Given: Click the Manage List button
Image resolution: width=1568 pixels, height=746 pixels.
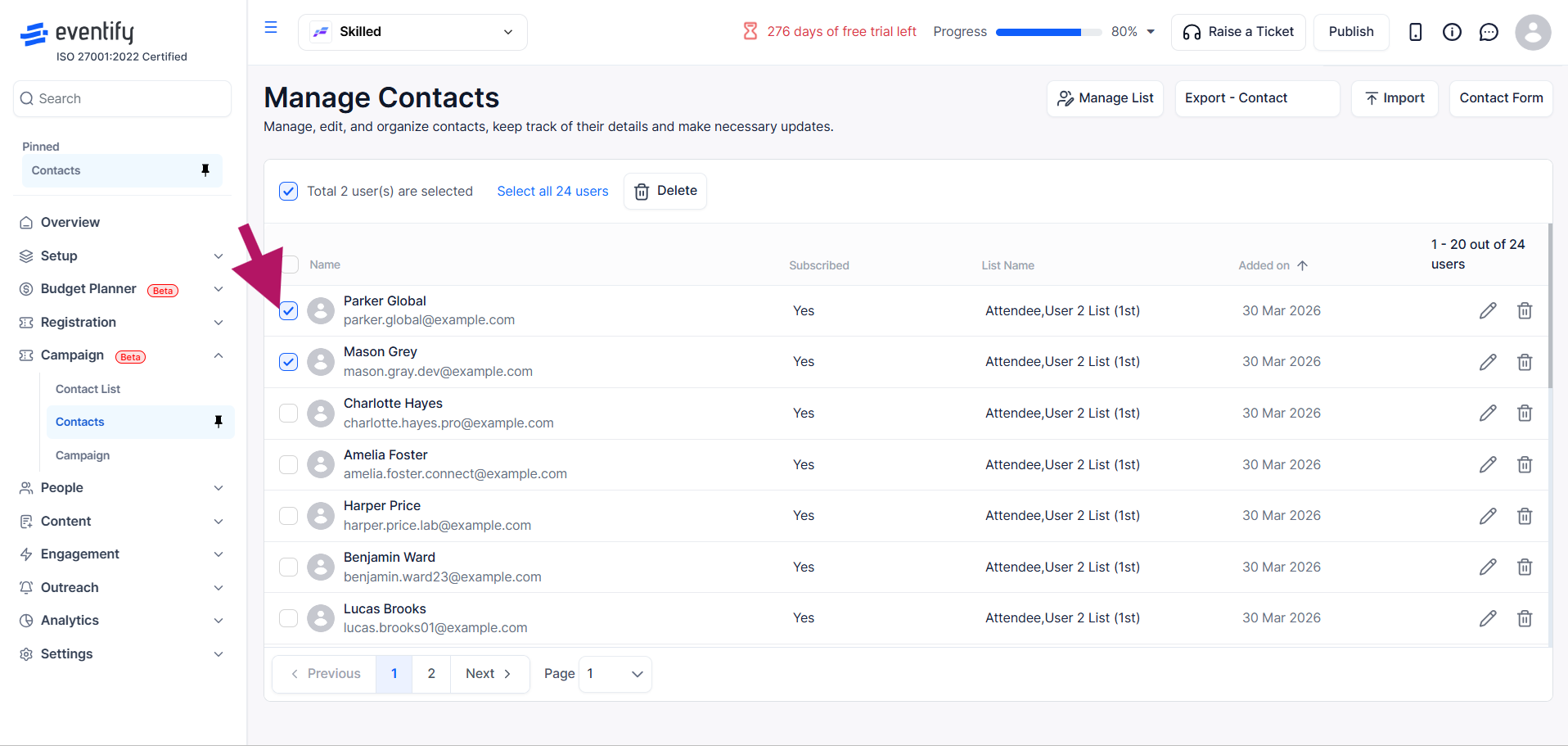Looking at the screenshot, I should (x=1105, y=98).
